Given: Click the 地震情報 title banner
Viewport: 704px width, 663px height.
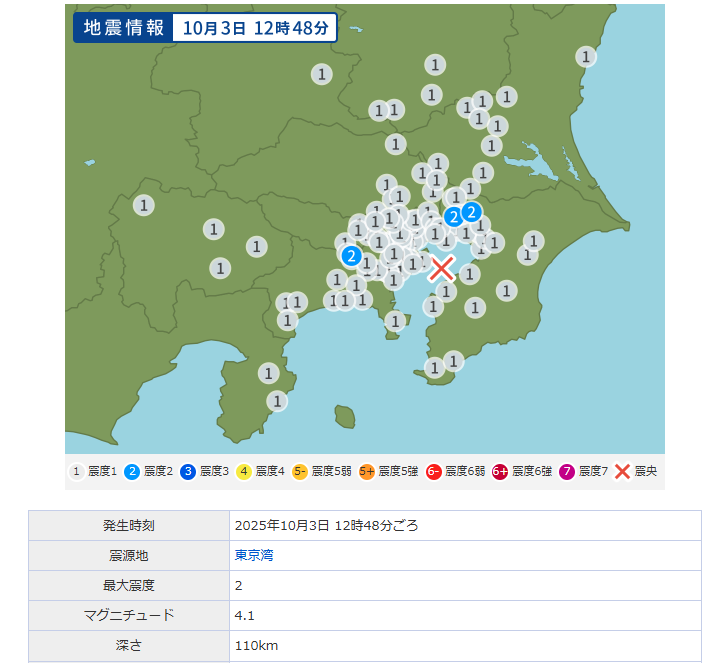Looking at the screenshot, I should pos(124,28).
